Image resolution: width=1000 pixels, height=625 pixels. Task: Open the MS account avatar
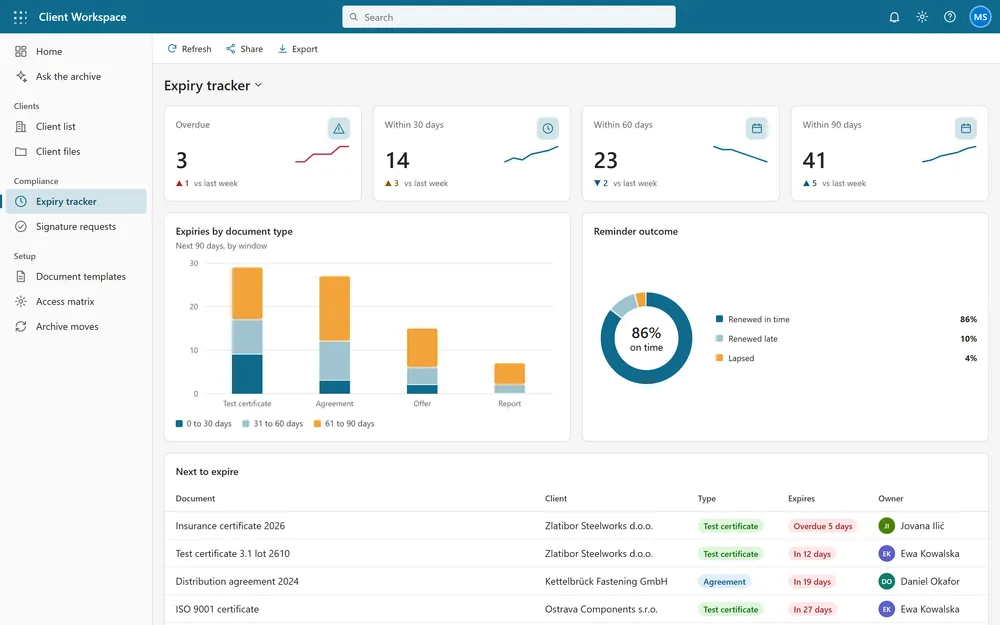pos(980,17)
